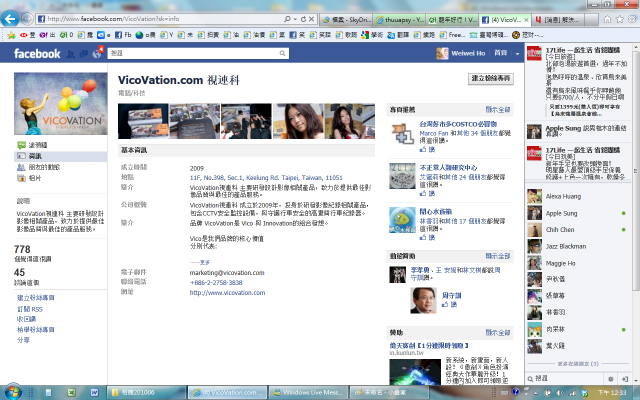This screenshot has width=640, height=400.
Task: Open the Facebook messages icon
Action: click(x=84, y=53)
